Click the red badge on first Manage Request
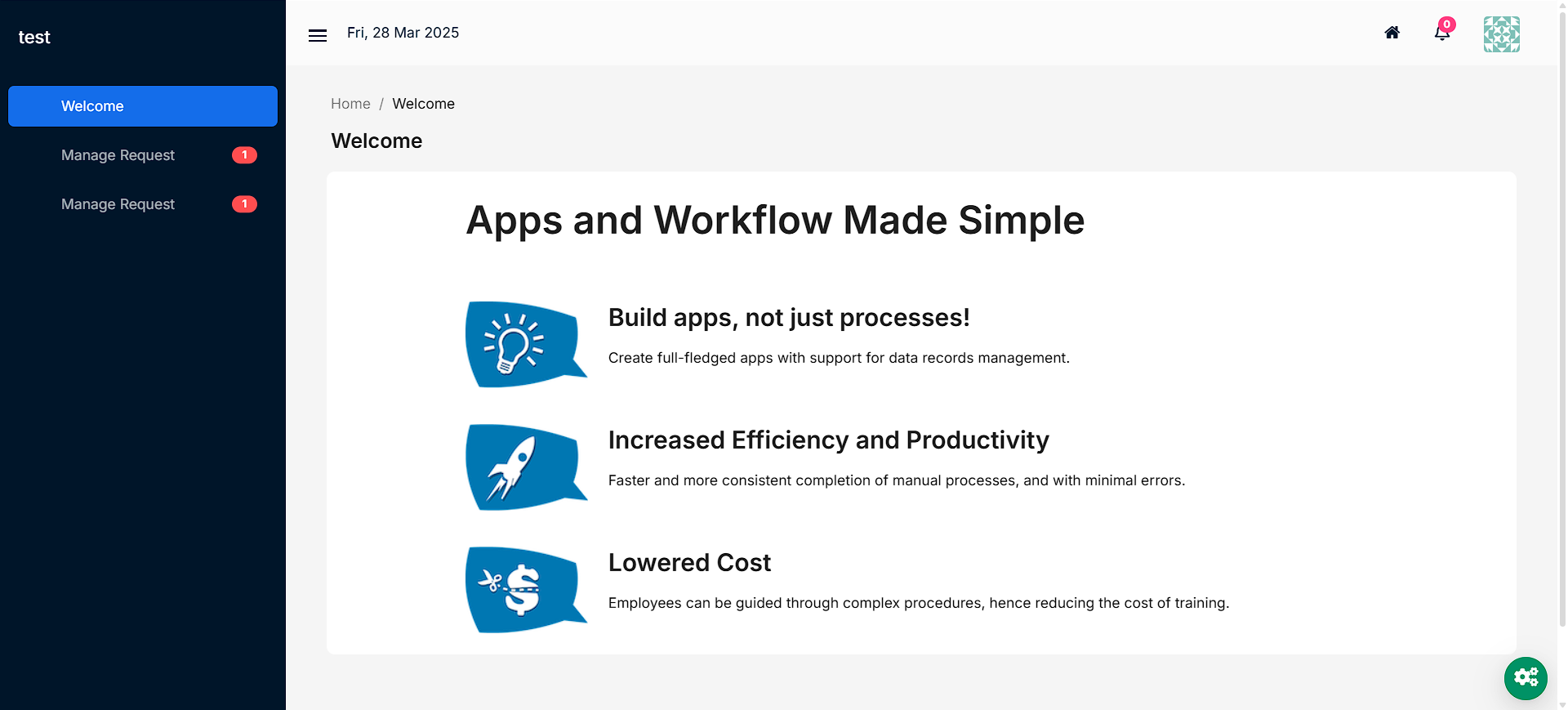The image size is (1568, 710). (x=244, y=155)
